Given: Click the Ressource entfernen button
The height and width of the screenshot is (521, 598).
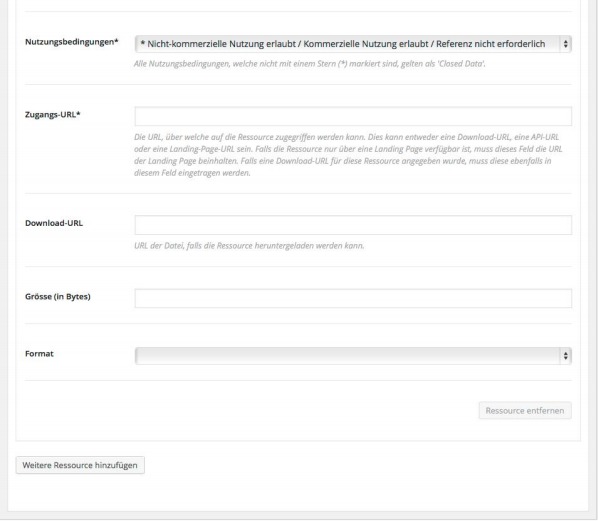Looking at the screenshot, I should pyautogui.click(x=525, y=411).
